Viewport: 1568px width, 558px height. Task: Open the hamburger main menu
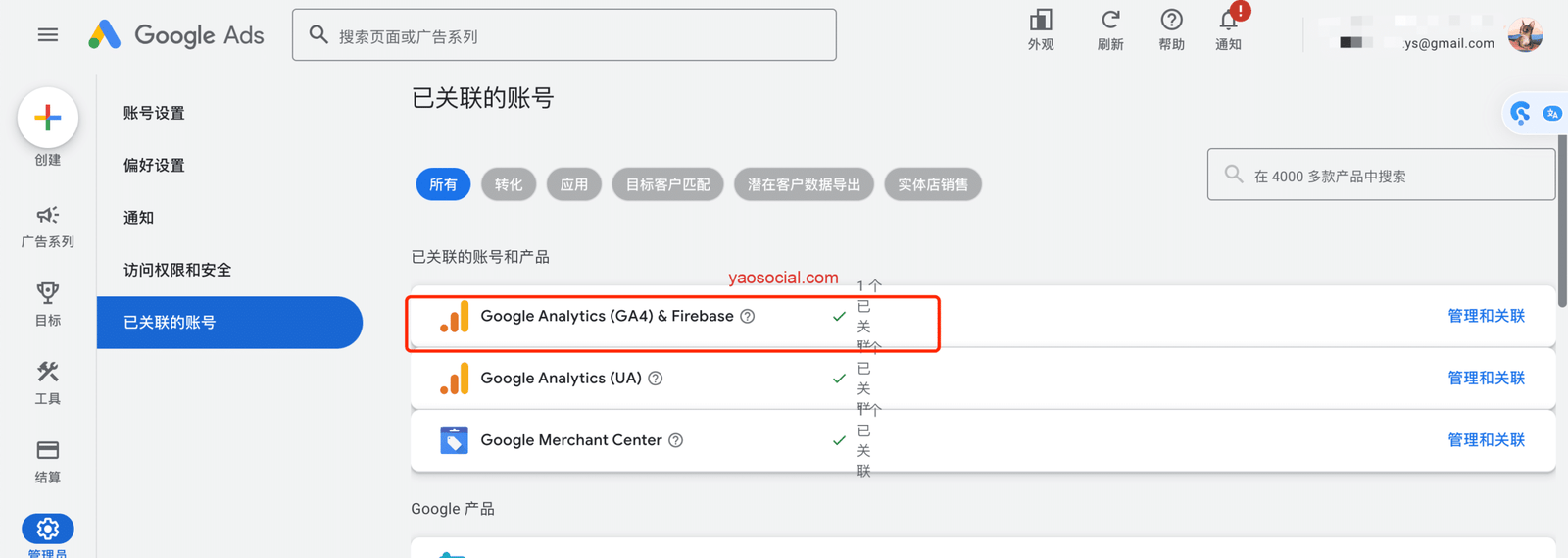point(47,35)
